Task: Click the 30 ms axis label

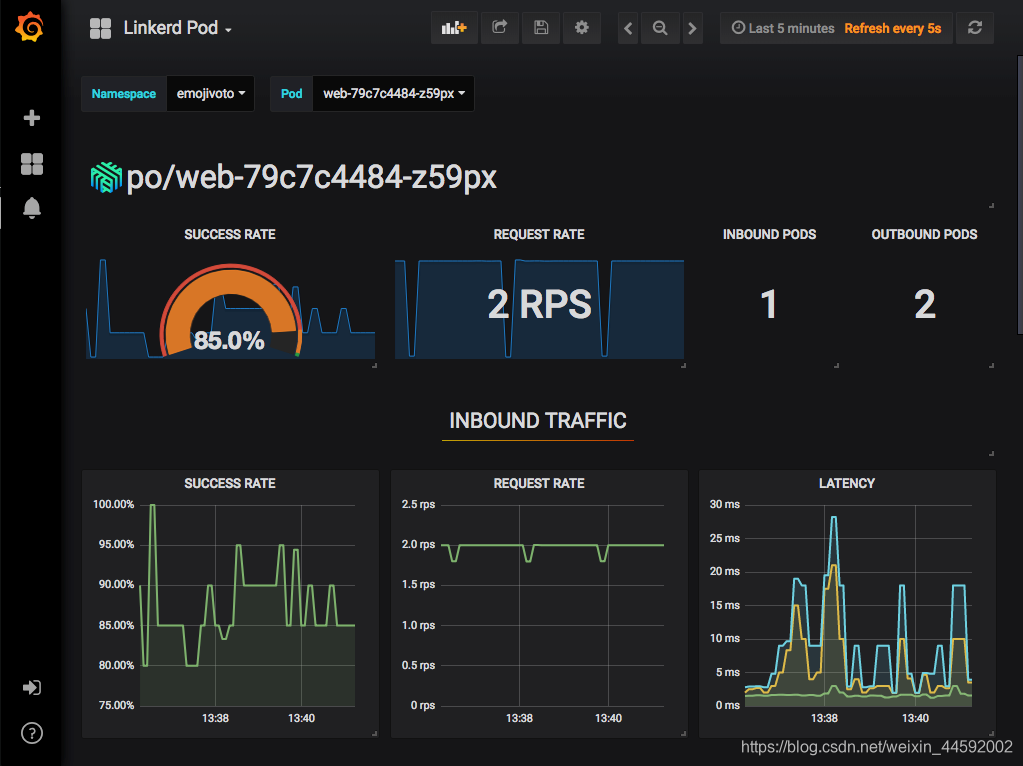Action: (725, 504)
